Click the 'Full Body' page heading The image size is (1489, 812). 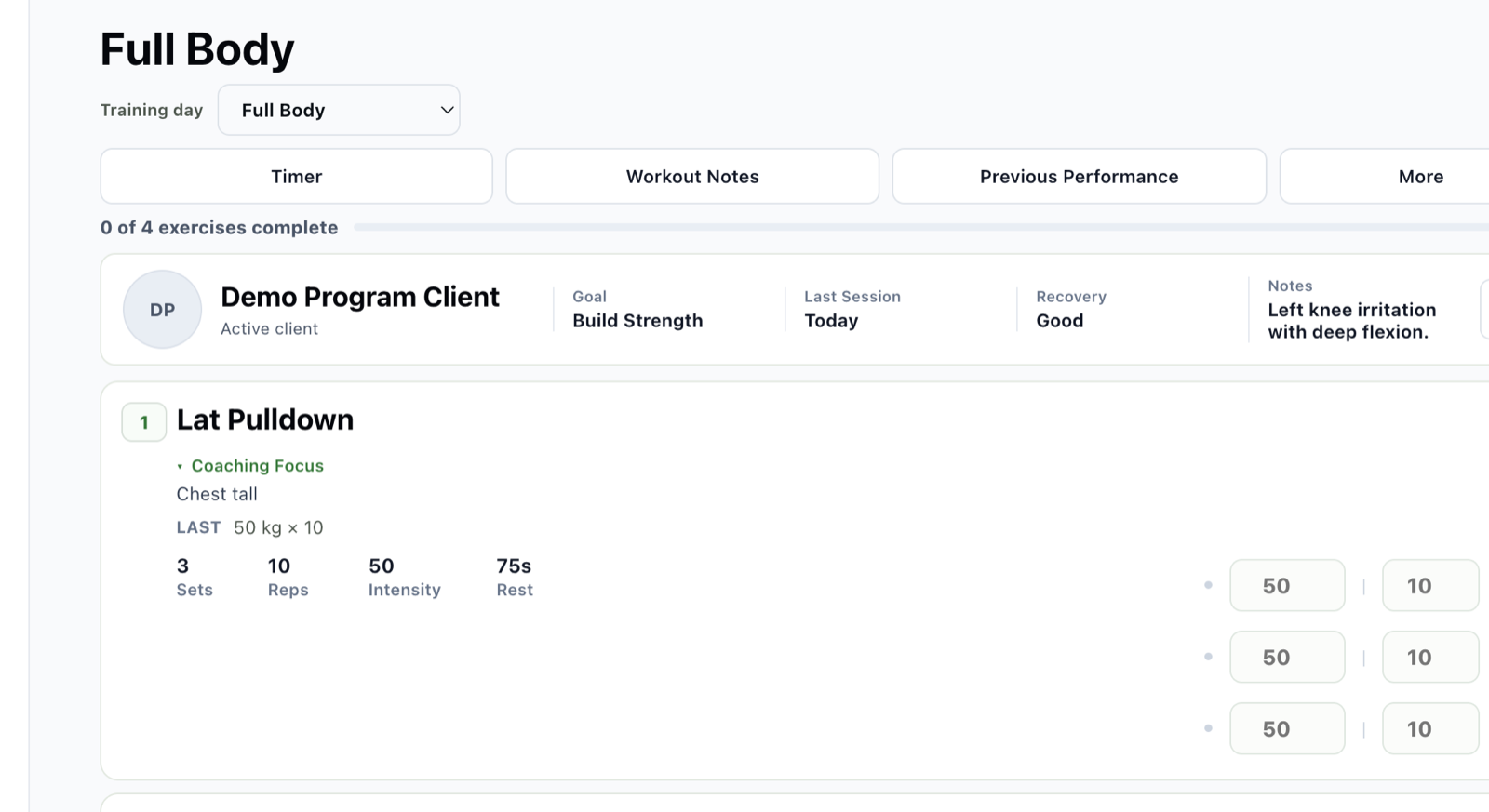(x=197, y=49)
